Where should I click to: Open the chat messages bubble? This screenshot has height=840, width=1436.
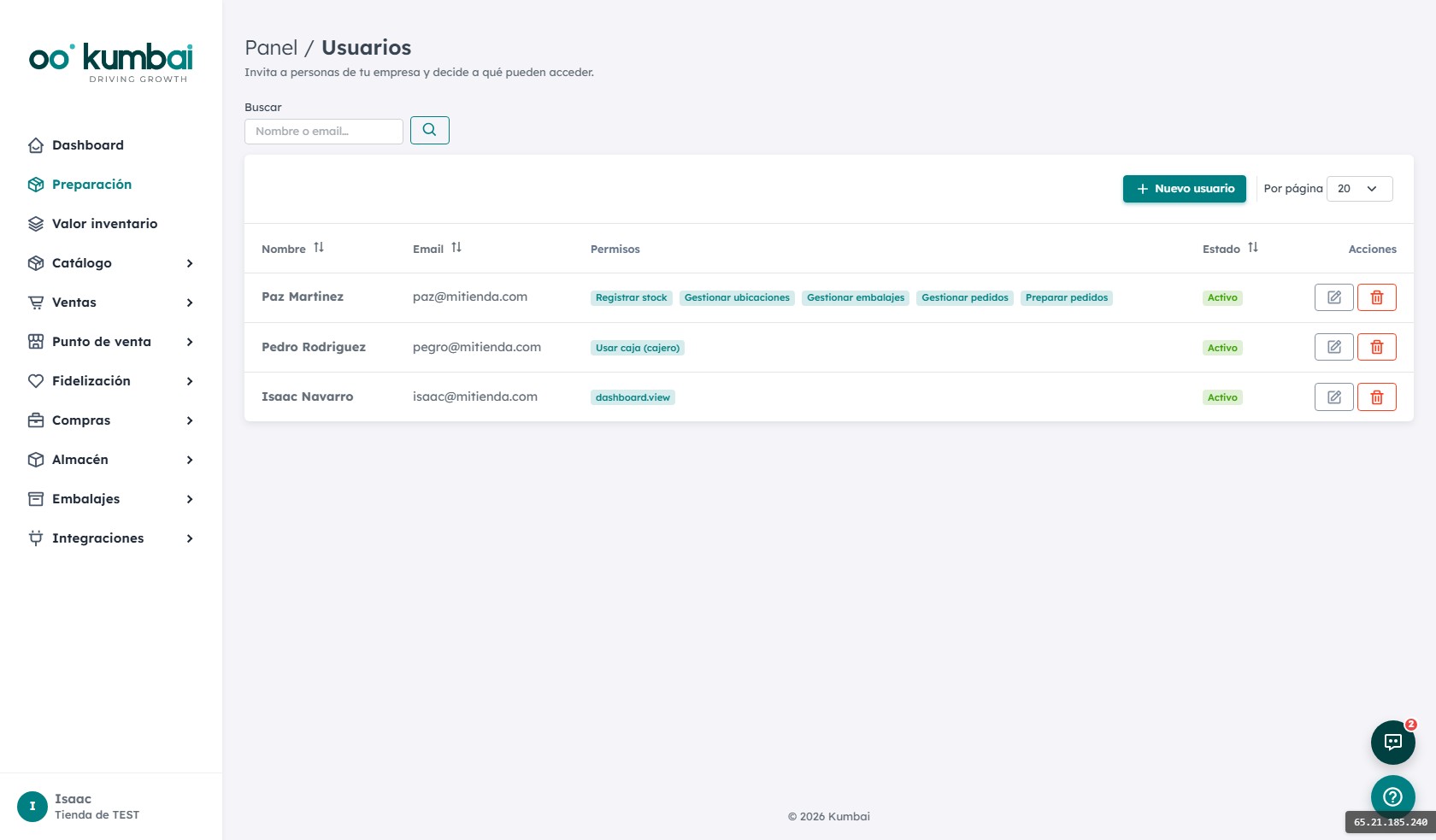[1393, 743]
